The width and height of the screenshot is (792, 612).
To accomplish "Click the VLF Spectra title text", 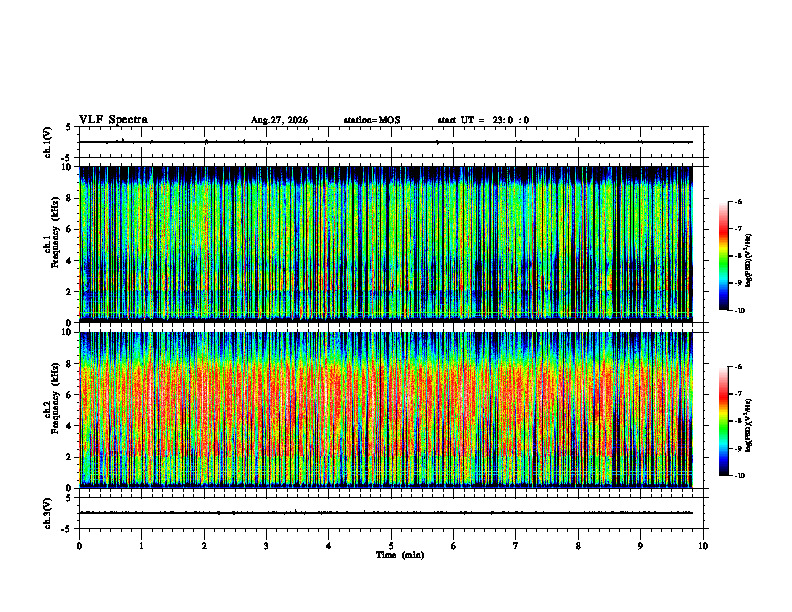I will point(113,120).
